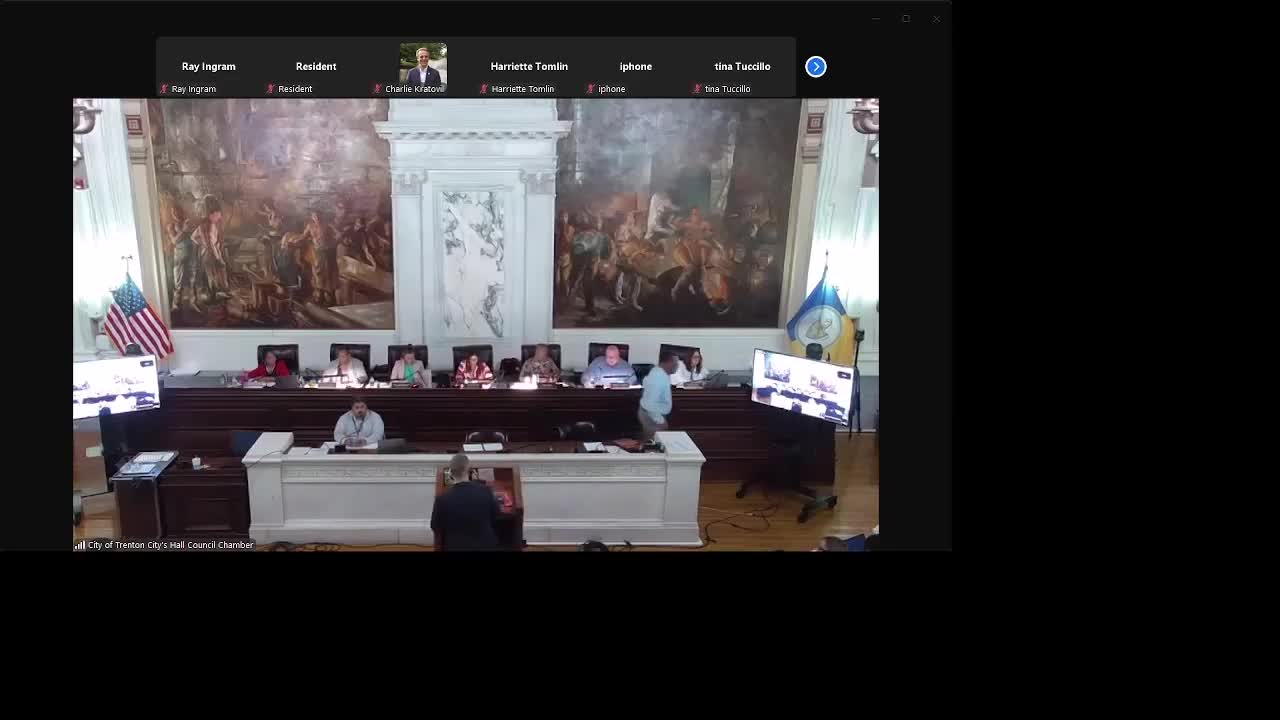Close the meeting window
The height and width of the screenshot is (720, 1280).
936,18
